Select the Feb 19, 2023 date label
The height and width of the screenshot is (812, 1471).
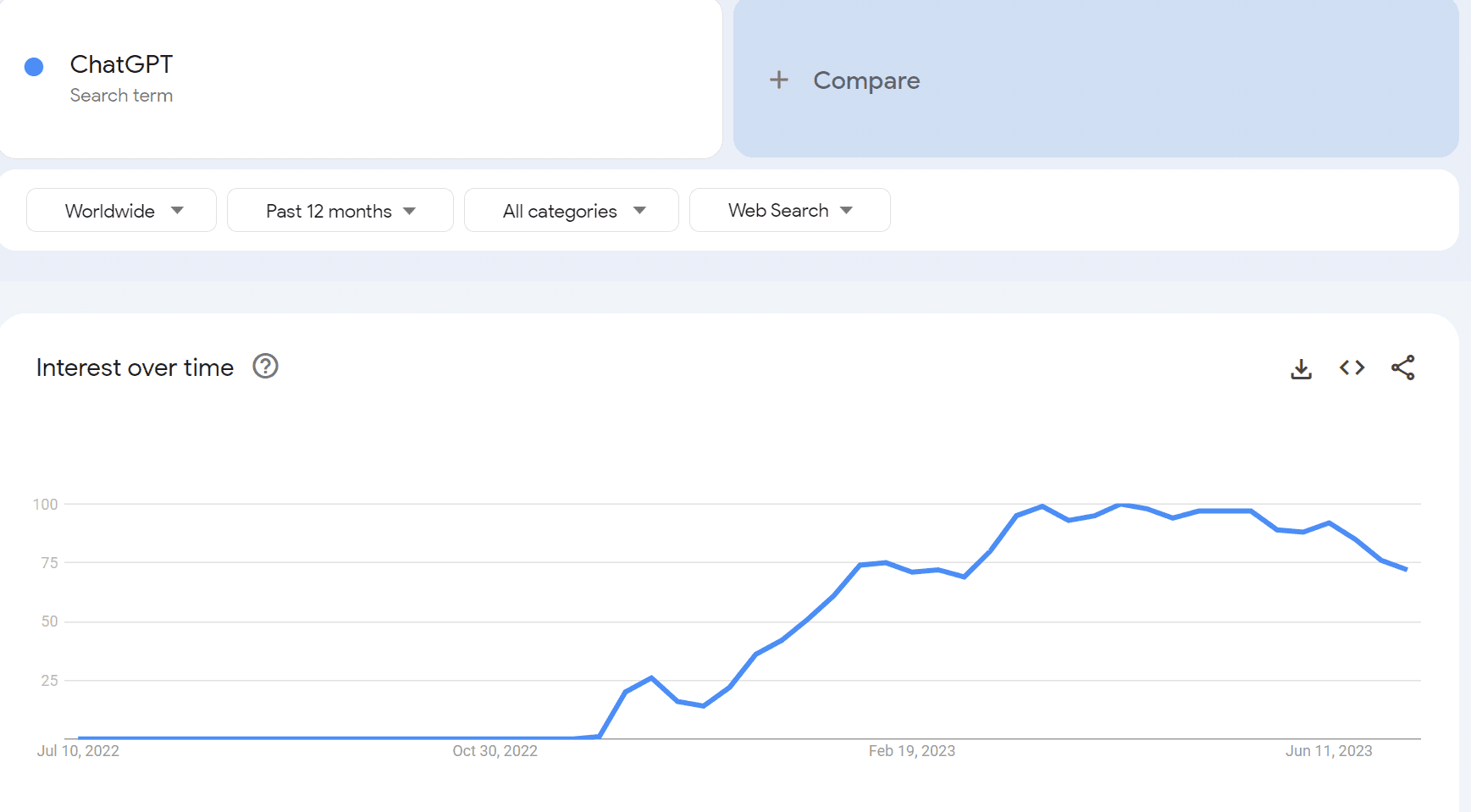pos(911,751)
